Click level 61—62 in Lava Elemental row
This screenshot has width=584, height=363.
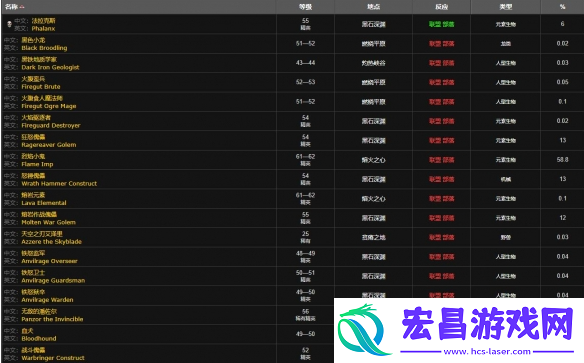305,195
